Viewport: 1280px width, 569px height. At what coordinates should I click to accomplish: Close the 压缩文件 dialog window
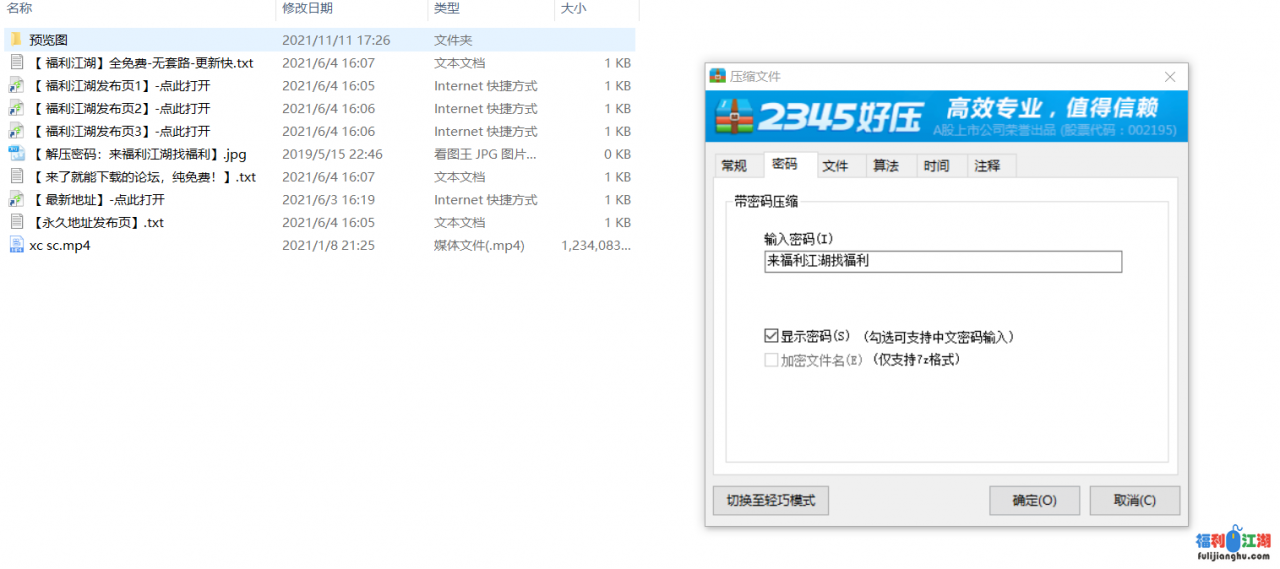1170,77
